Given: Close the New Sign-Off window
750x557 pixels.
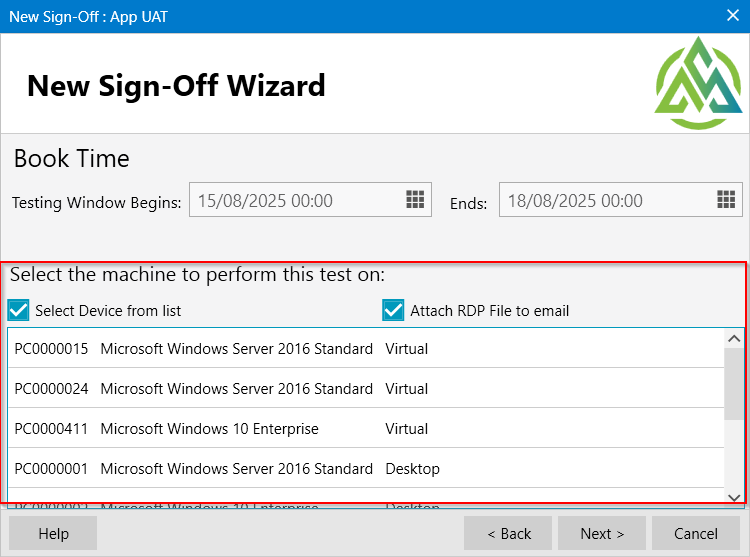Looking at the screenshot, I should 733,16.
